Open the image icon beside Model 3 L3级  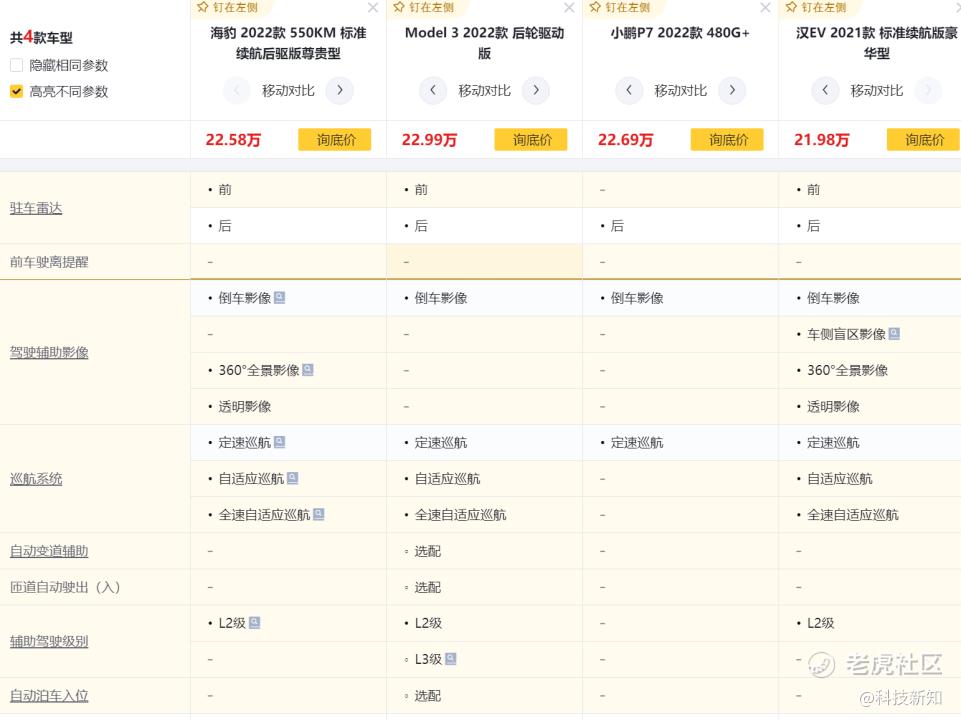click(x=450, y=659)
